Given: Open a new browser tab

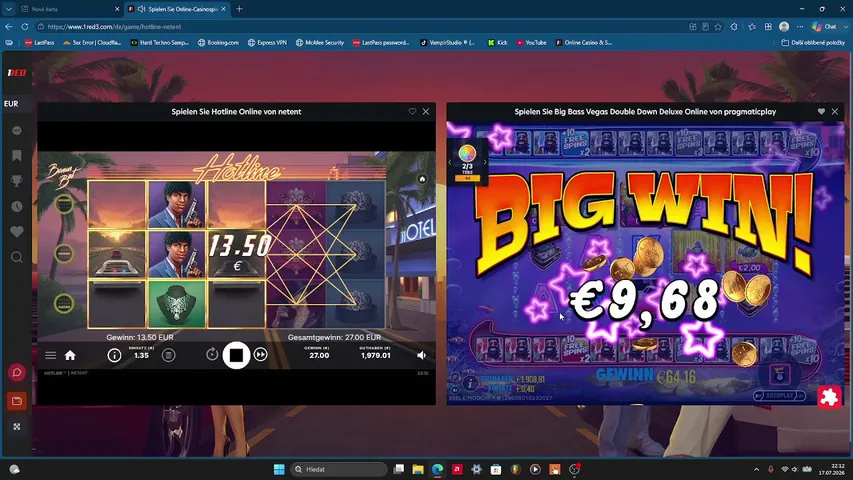Looking at the screenshot, I should pos(239,9).
